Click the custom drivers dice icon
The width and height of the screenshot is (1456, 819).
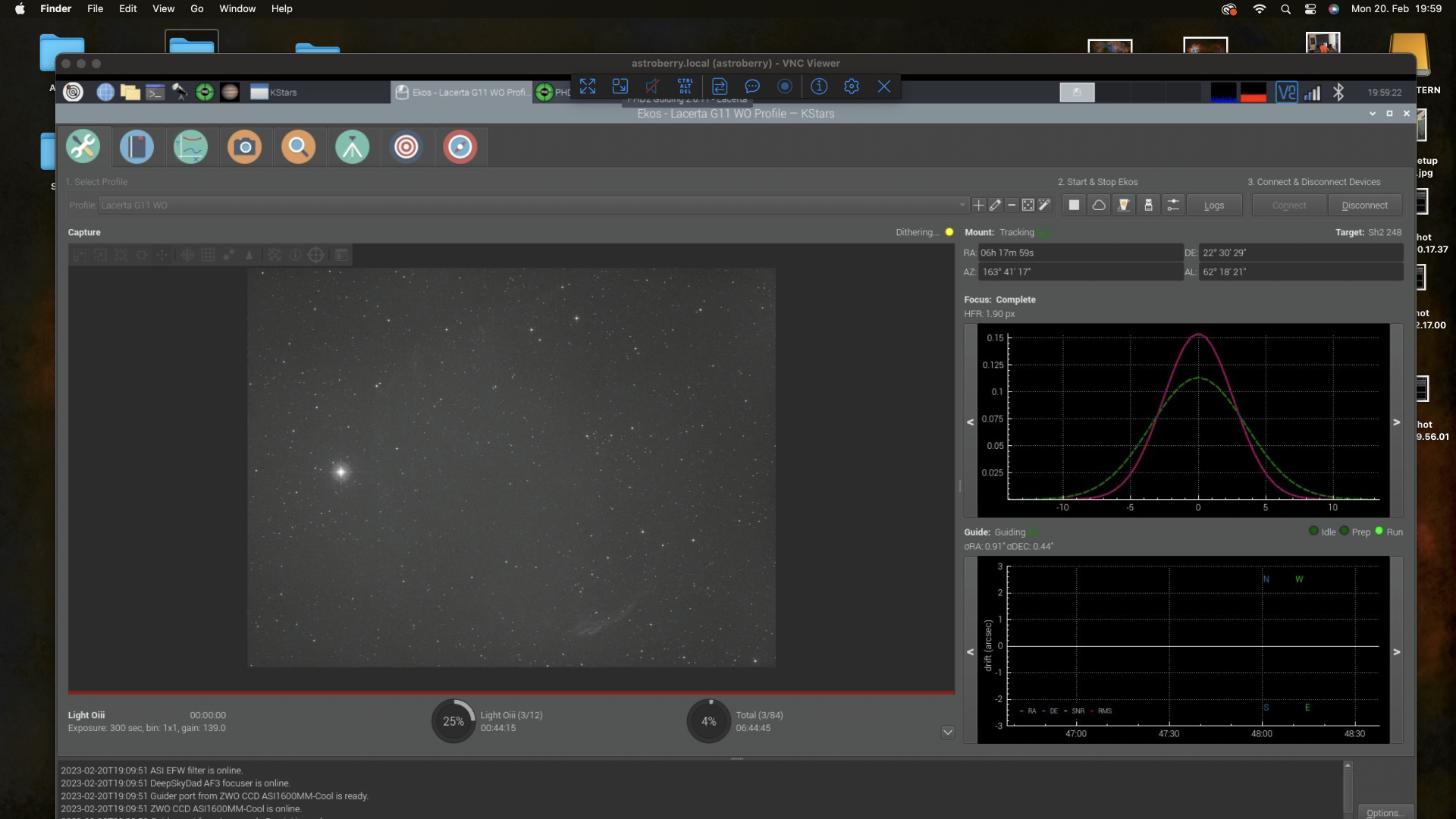click(x=1028, y=206)
